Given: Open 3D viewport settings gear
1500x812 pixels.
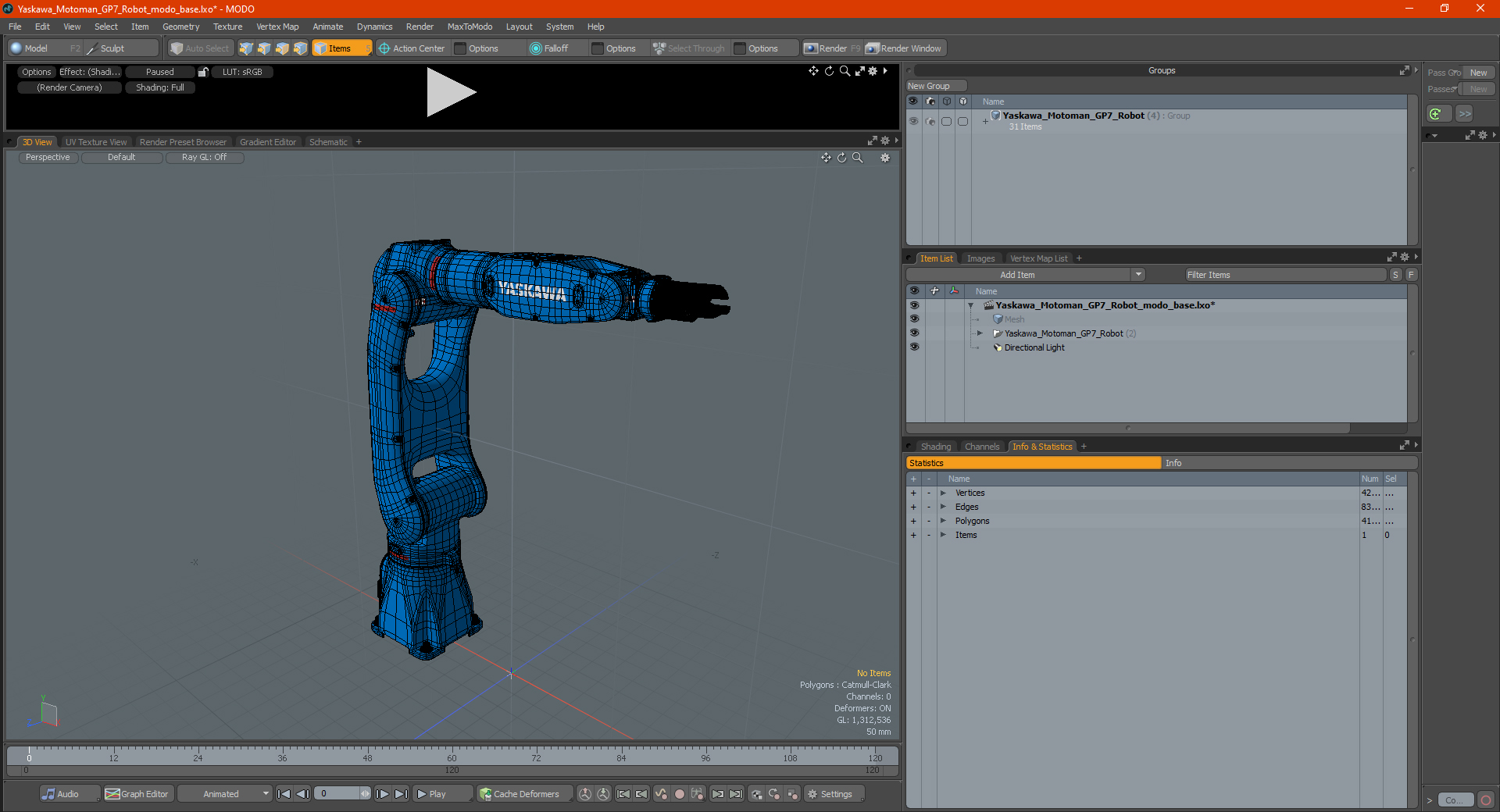Looking at the screenshot, I should 885,158.
